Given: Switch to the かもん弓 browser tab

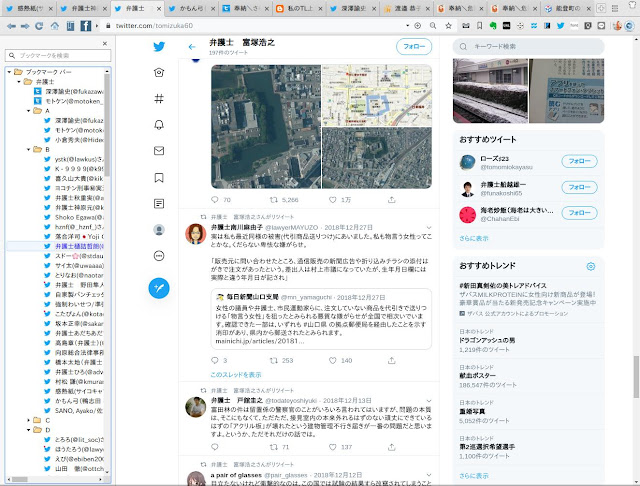Looking at the screenshot, I should (x=191, y=8).
